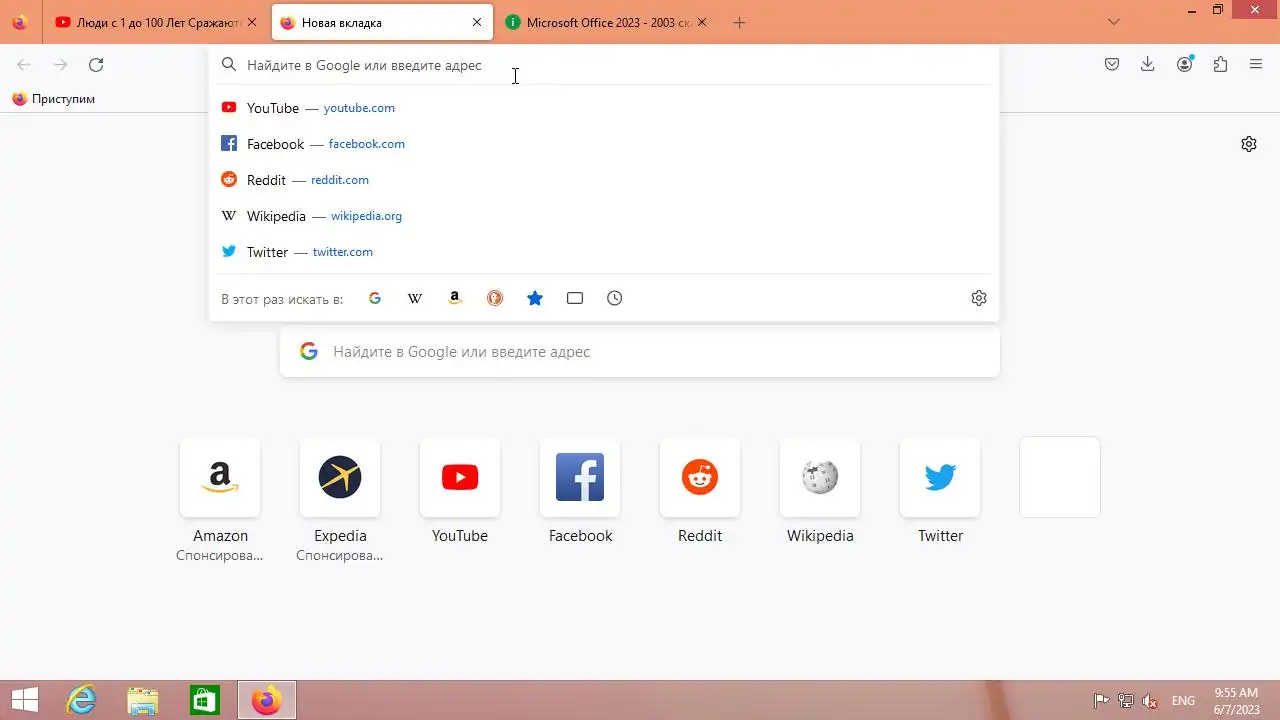Click the new tab page Google search box

click(x=640, y=352)
